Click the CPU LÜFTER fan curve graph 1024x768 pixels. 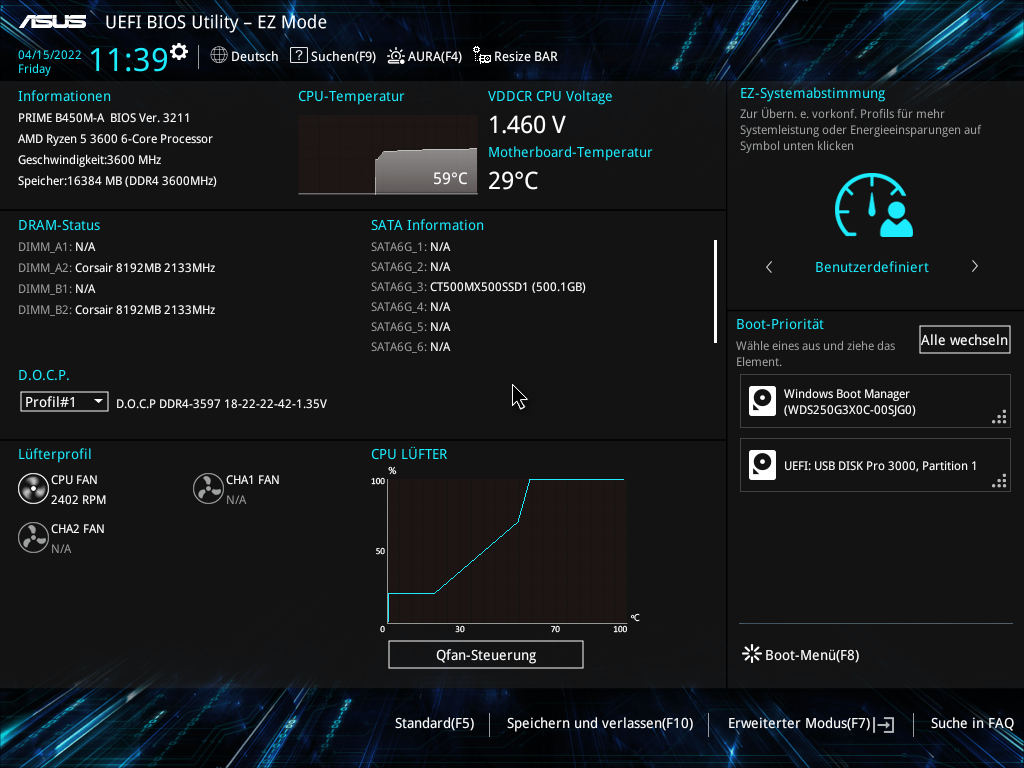pos(507,551)
